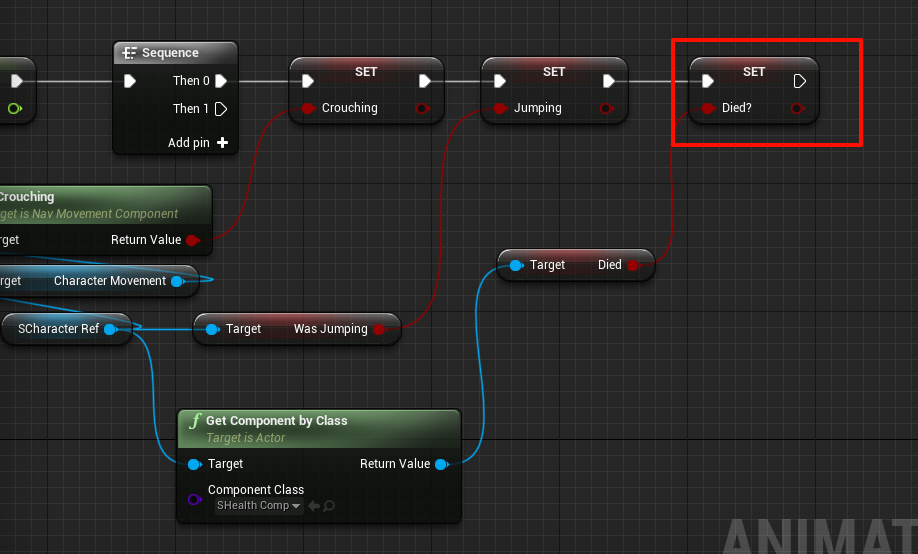Click the Died? boolean input pin
The width and height of the screenshot is (918, 554).
click(708, 108)
